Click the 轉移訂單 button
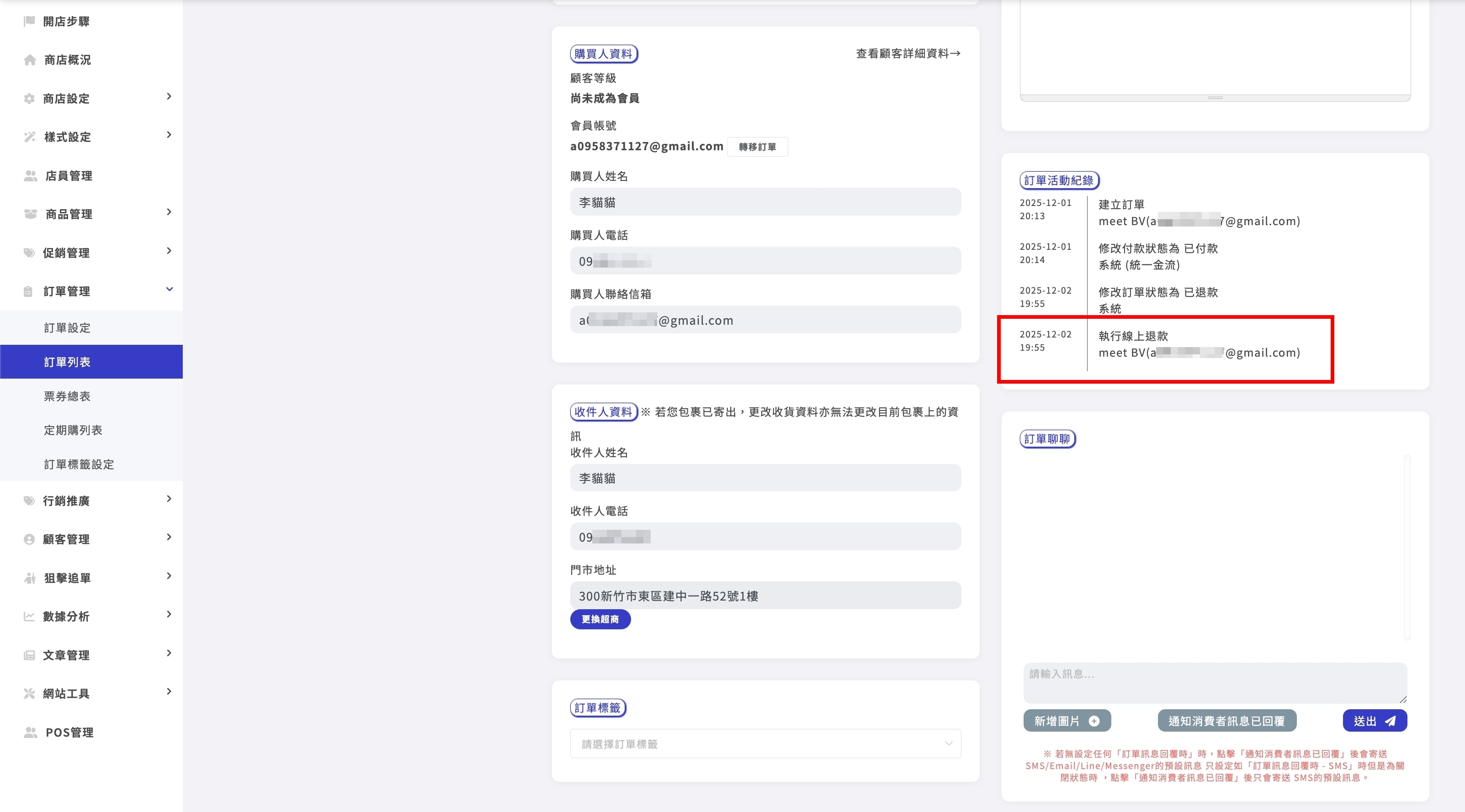 pyautogui.click(x=758, y=147)
